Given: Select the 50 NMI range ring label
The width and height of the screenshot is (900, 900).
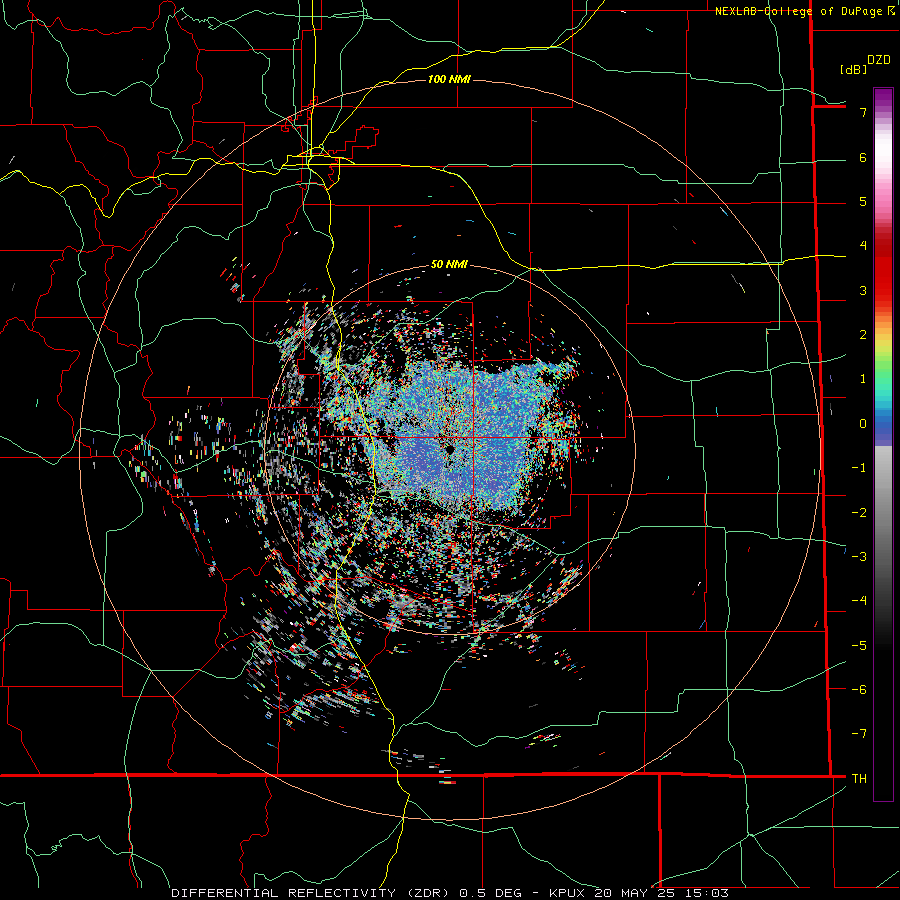Looking at the screenshot, I should tap(449, 264).
